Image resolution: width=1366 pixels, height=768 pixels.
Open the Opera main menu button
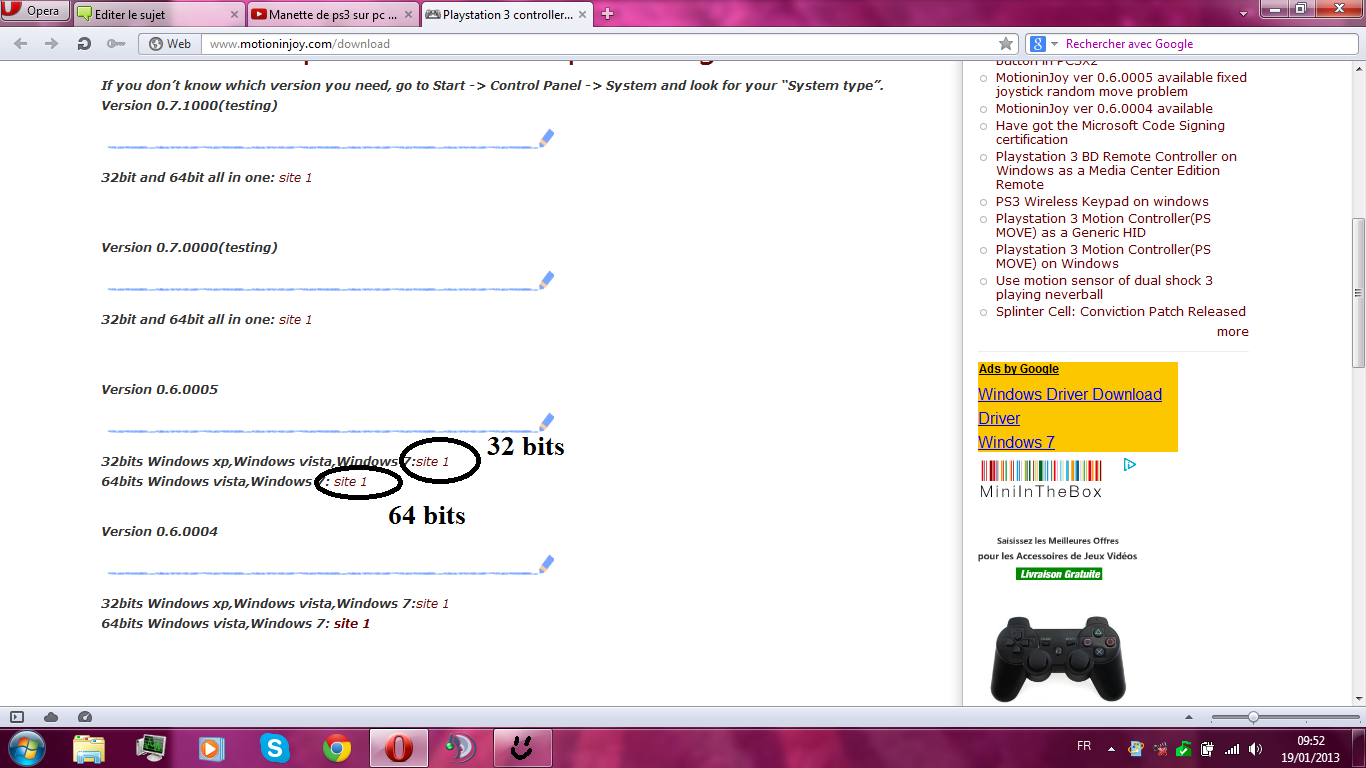click(x=35, y=11)
